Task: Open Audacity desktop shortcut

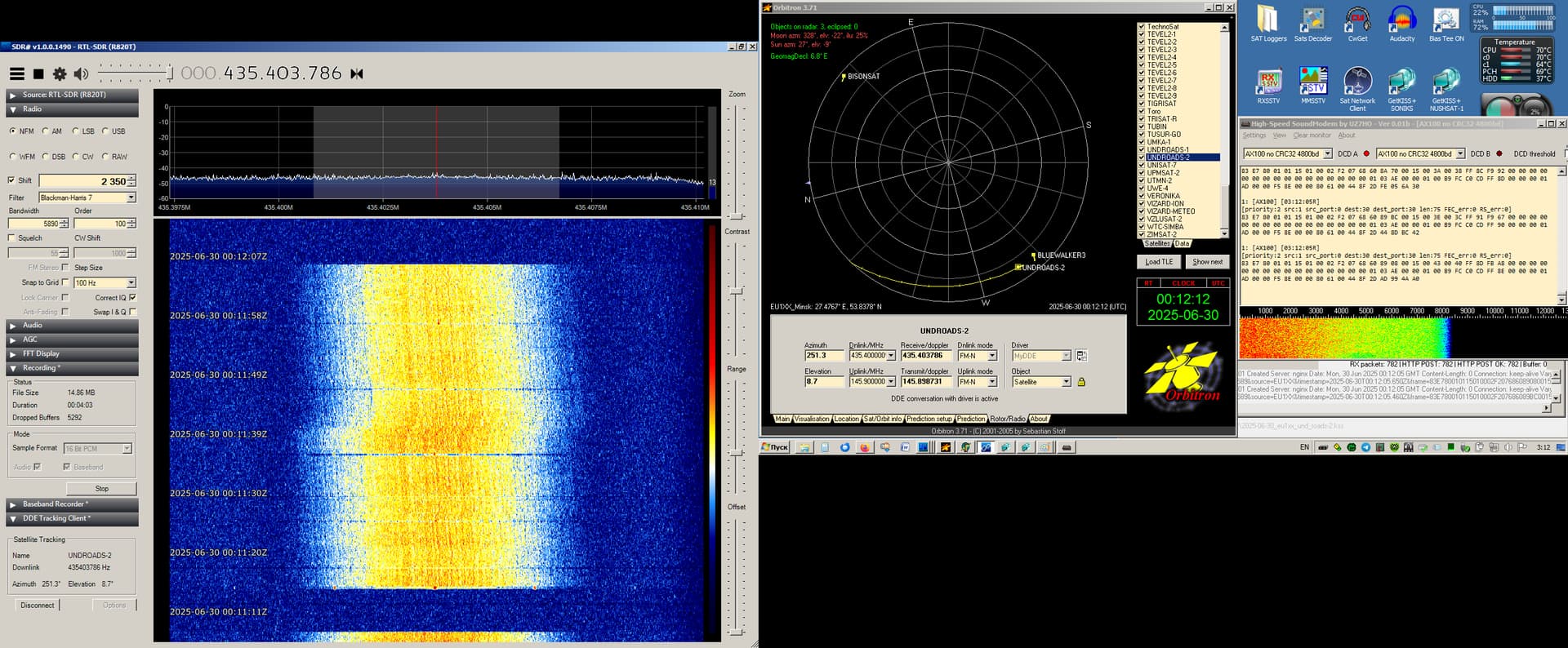Action: [x=1402, y=24]
